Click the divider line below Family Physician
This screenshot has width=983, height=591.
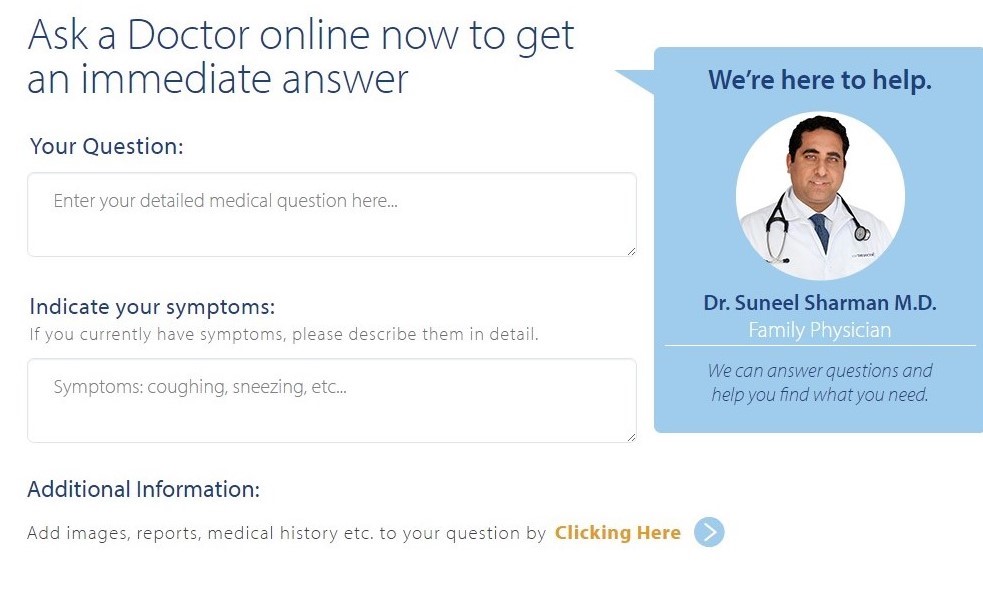tap(820, 346)
